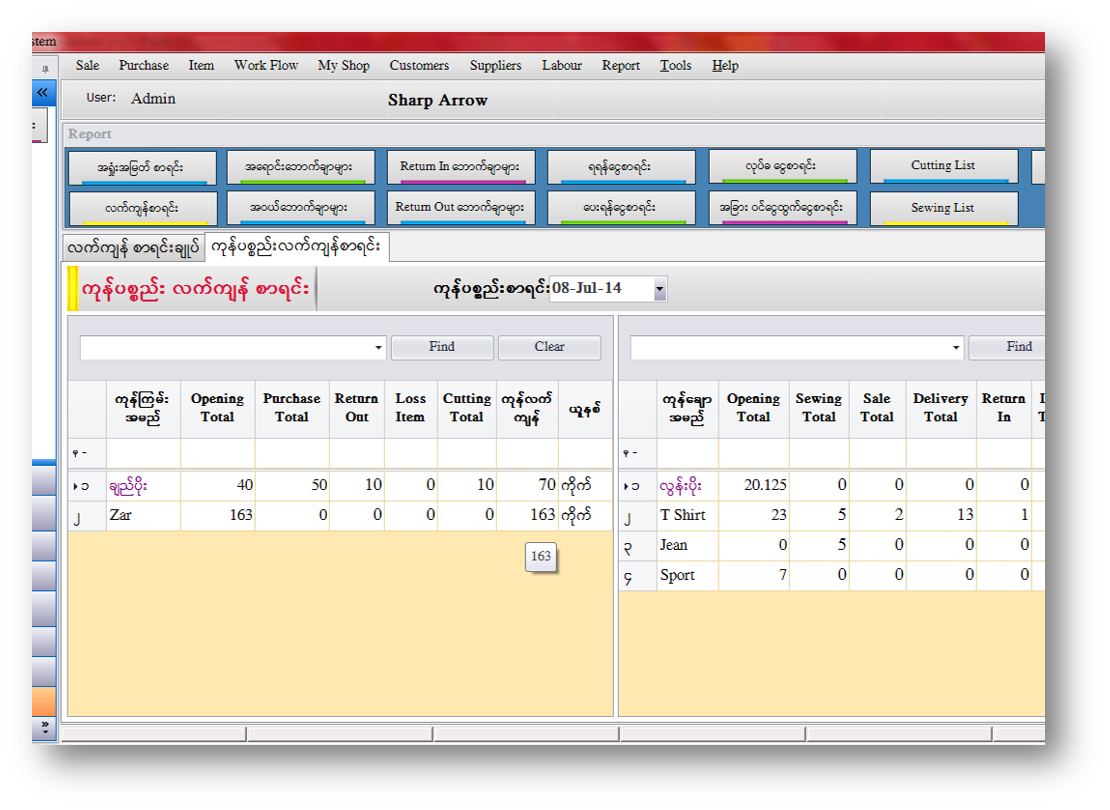Open the Report menu

pos(620,66)
